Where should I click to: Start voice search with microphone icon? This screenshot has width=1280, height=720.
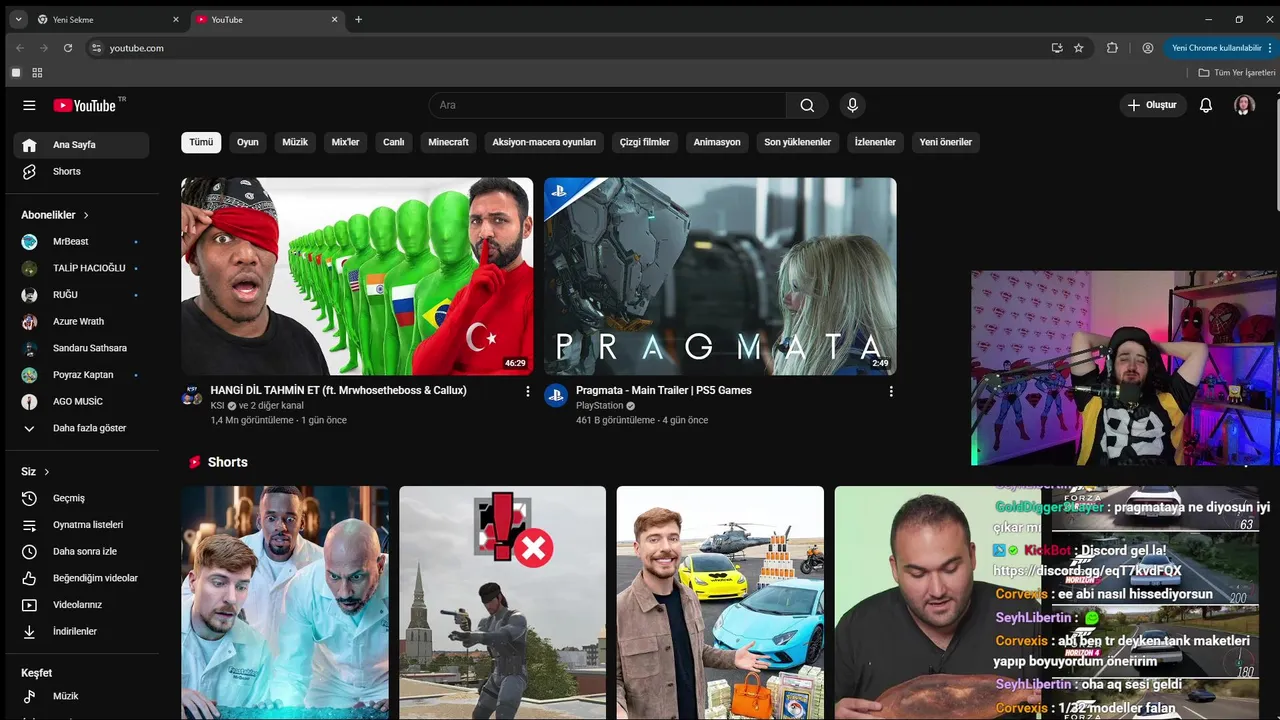pyautogui.click(x=852, y=105)
